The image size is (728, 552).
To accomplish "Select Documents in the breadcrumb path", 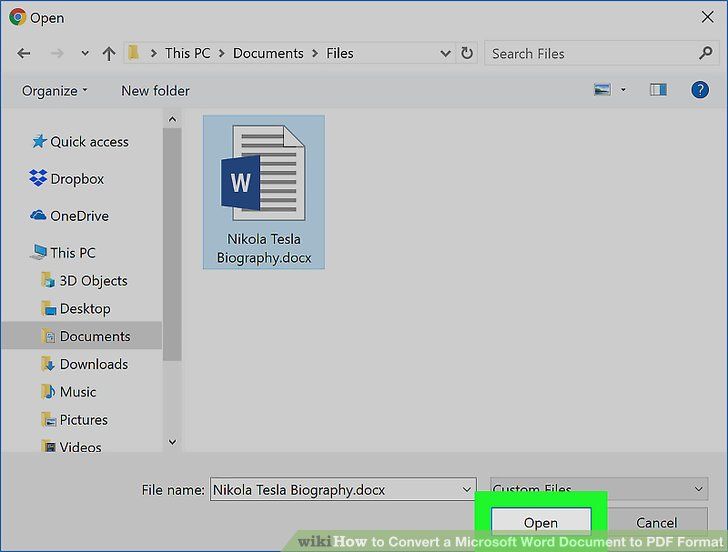I will click(x=268, y=53).
